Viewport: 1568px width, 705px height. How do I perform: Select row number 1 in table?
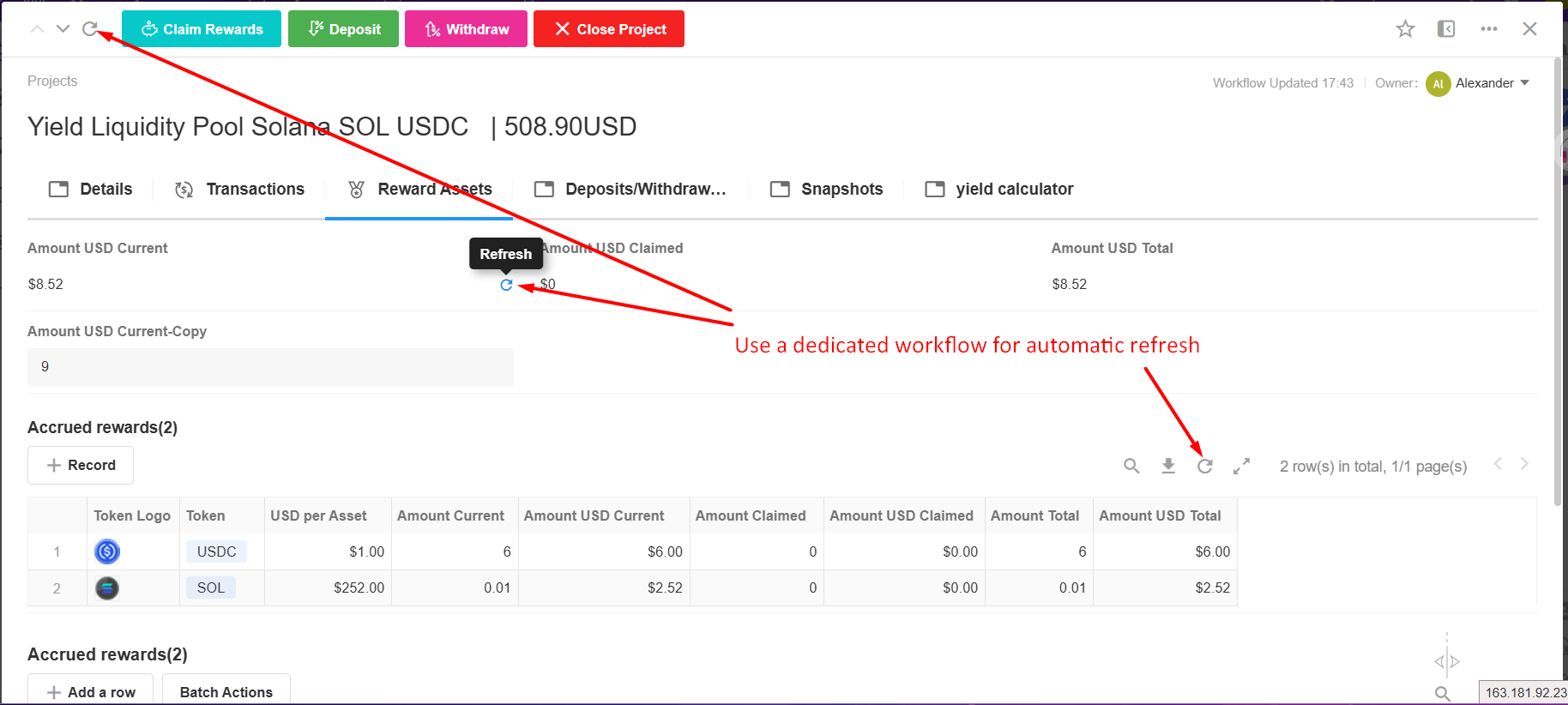tap(57, 551)
